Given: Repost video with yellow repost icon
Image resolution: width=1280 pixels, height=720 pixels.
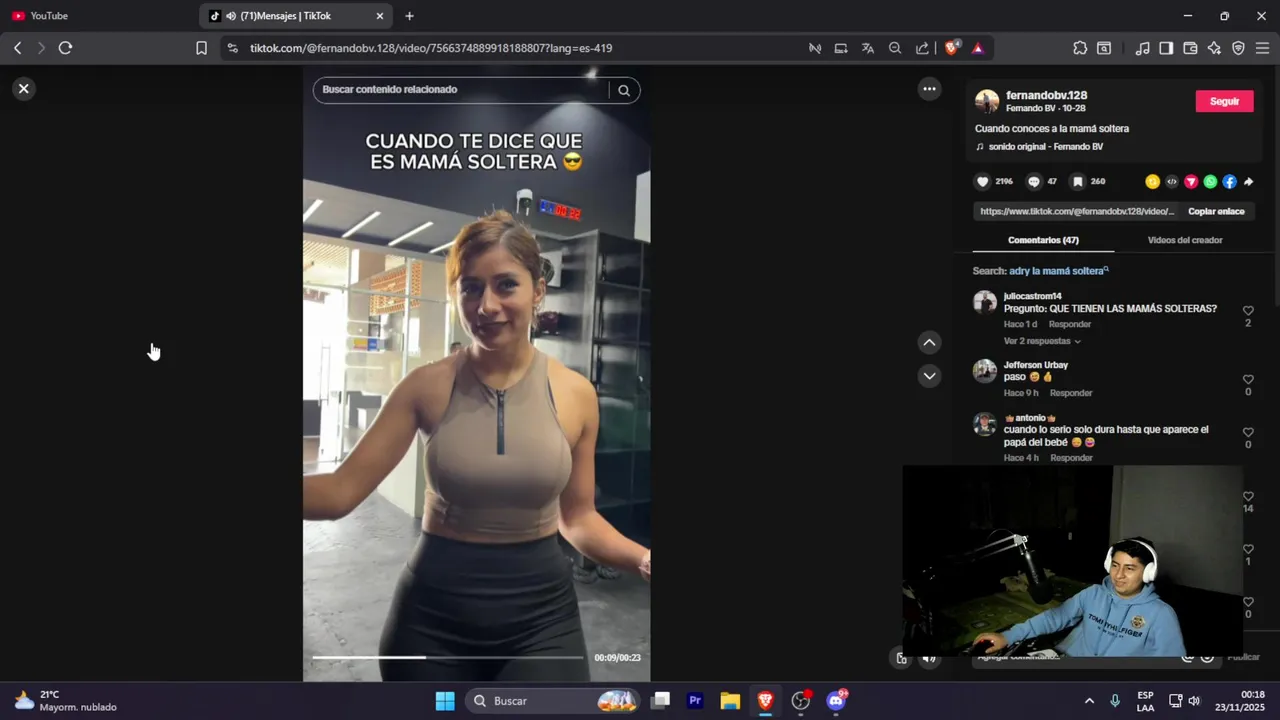Looking at the screenshot, I should tap(1152, 182).
